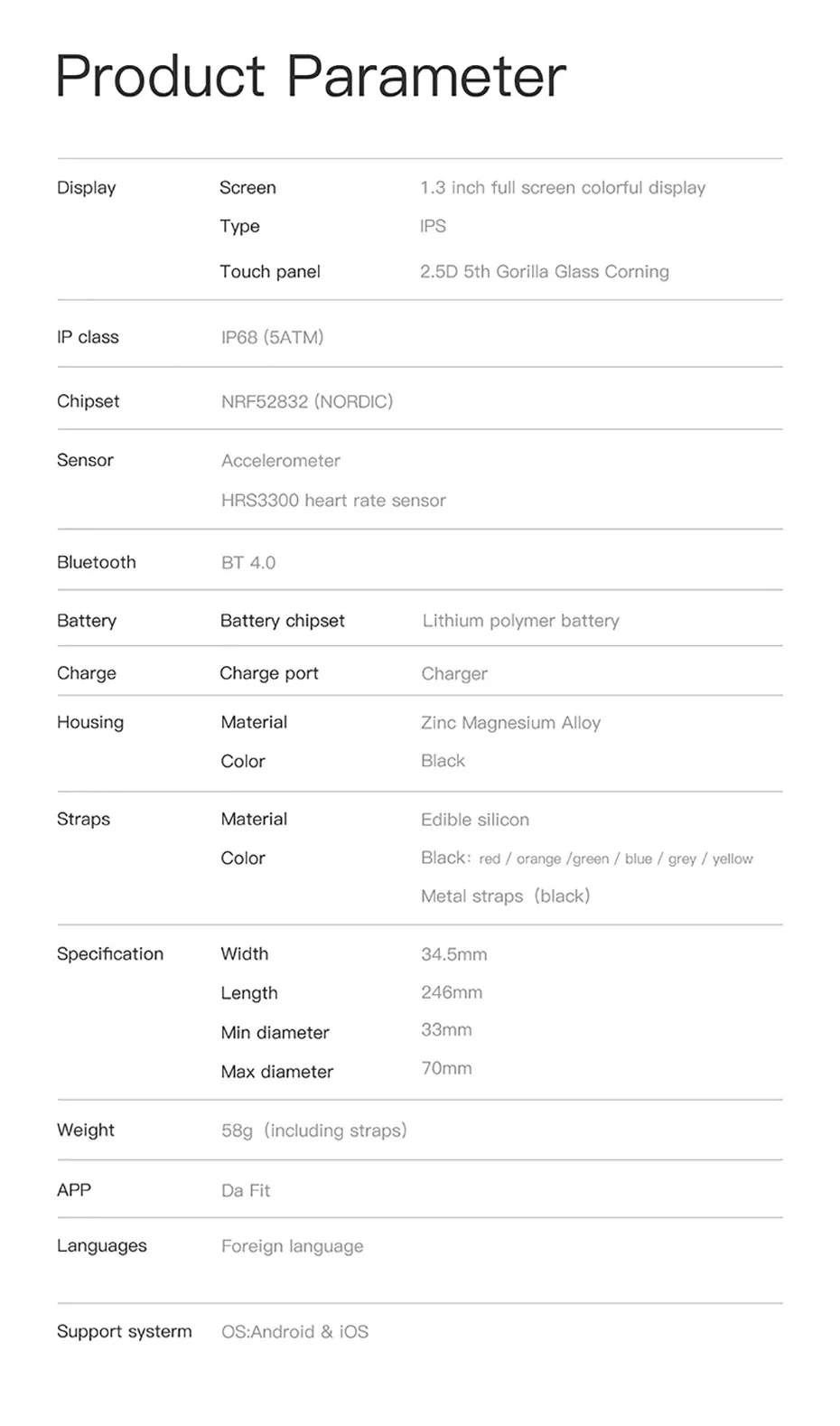This screenshot has width=840, height=1426.
Task: Click the Product Parameter heading
Action: click(x=311, y=76)
